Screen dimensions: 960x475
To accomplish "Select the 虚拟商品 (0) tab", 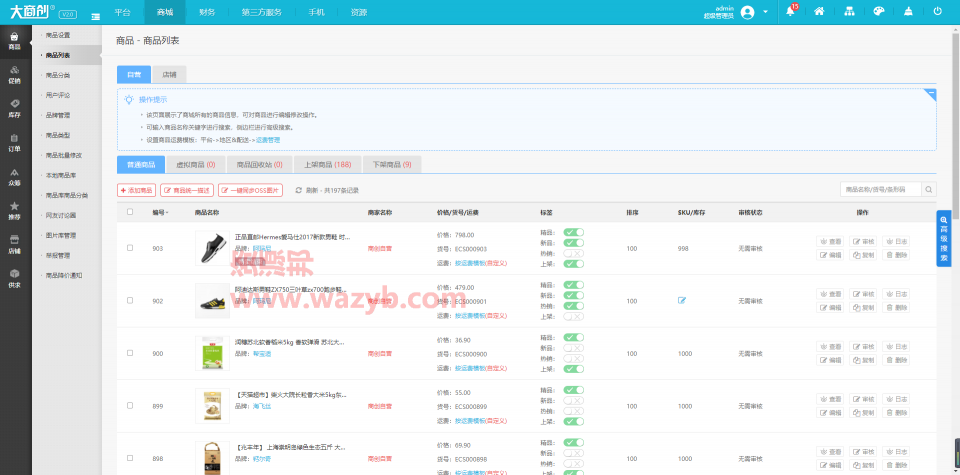I will [x=196, y=165].
